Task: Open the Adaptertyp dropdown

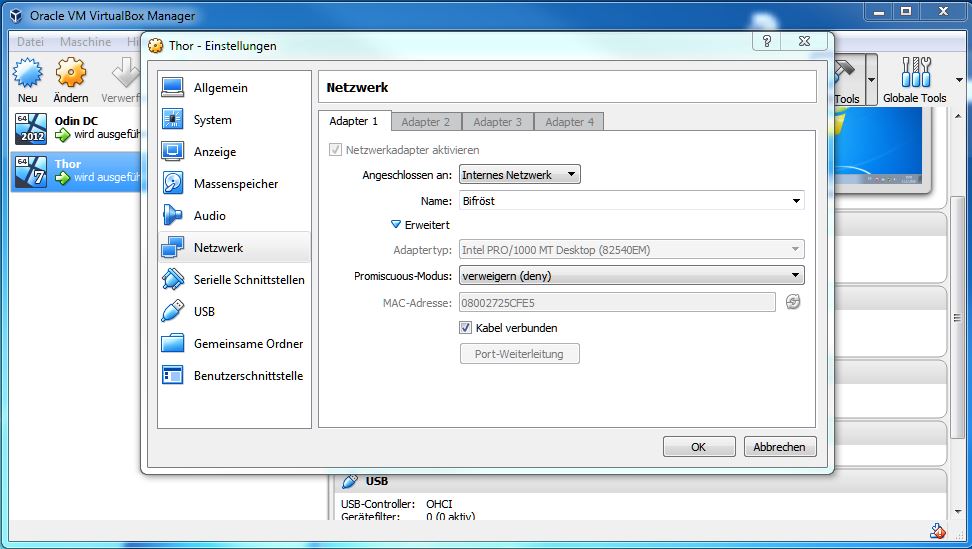Action: 632,250
